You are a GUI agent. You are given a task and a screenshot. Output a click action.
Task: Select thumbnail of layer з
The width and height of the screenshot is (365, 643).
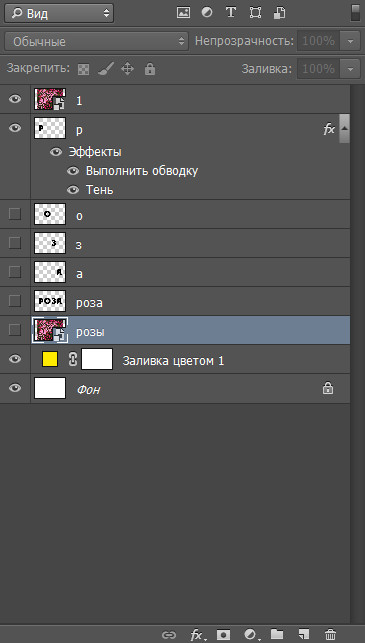point(50,243)
